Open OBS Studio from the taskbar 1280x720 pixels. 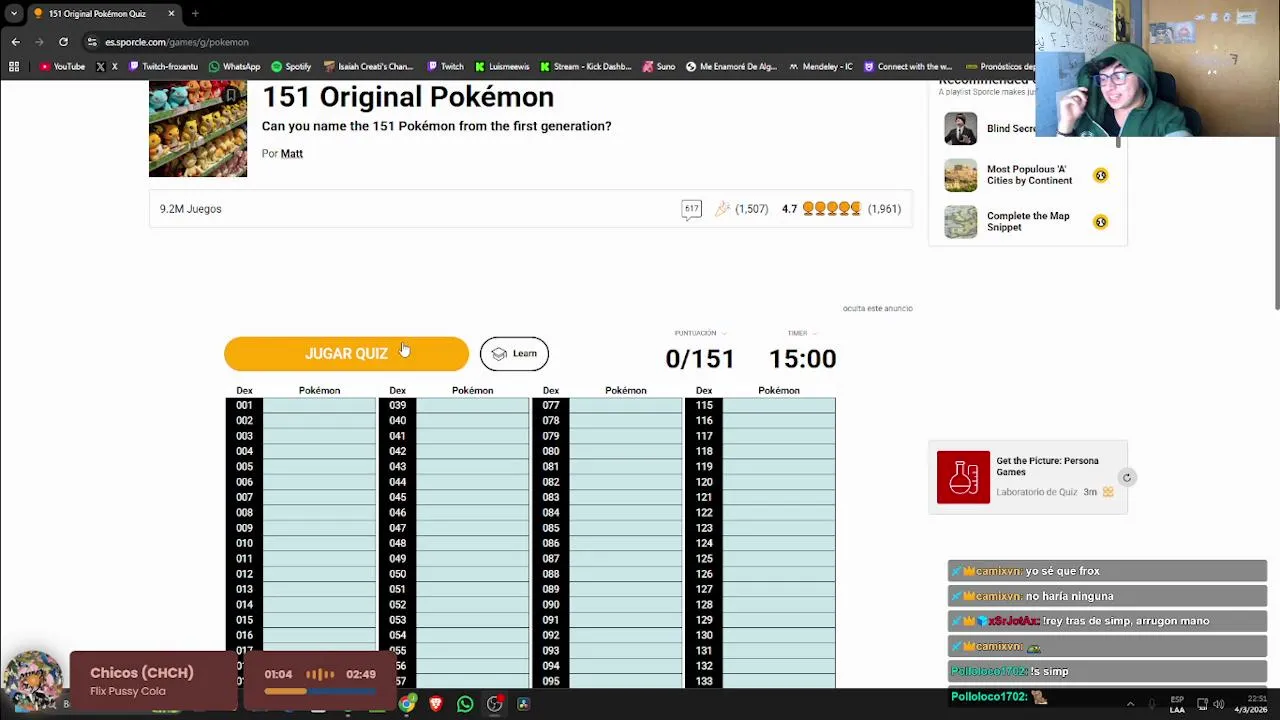point(494,704)
